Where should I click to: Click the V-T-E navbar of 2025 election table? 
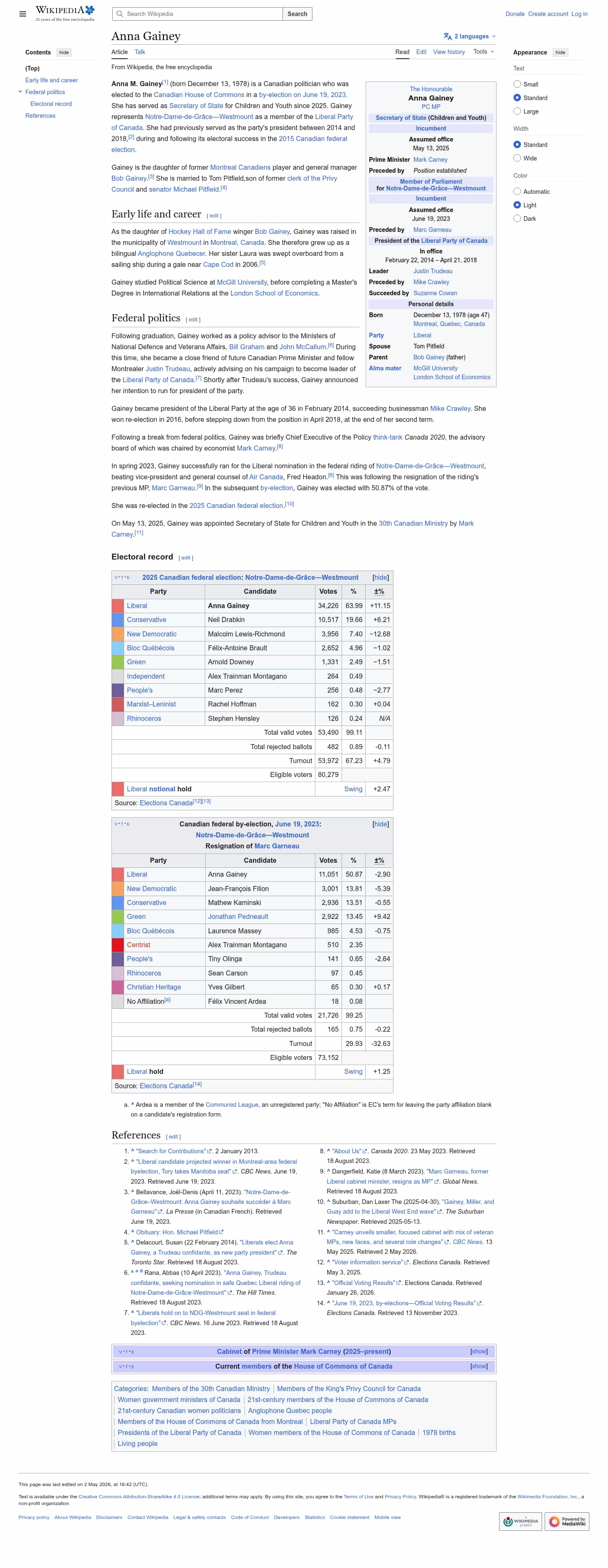(122, 578)
